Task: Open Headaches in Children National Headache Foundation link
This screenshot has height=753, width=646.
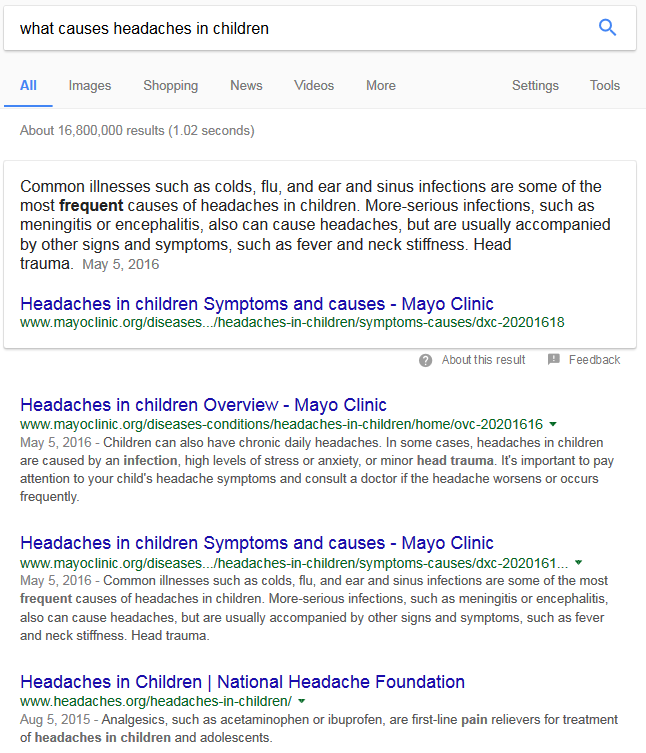Action: [242, 682]
